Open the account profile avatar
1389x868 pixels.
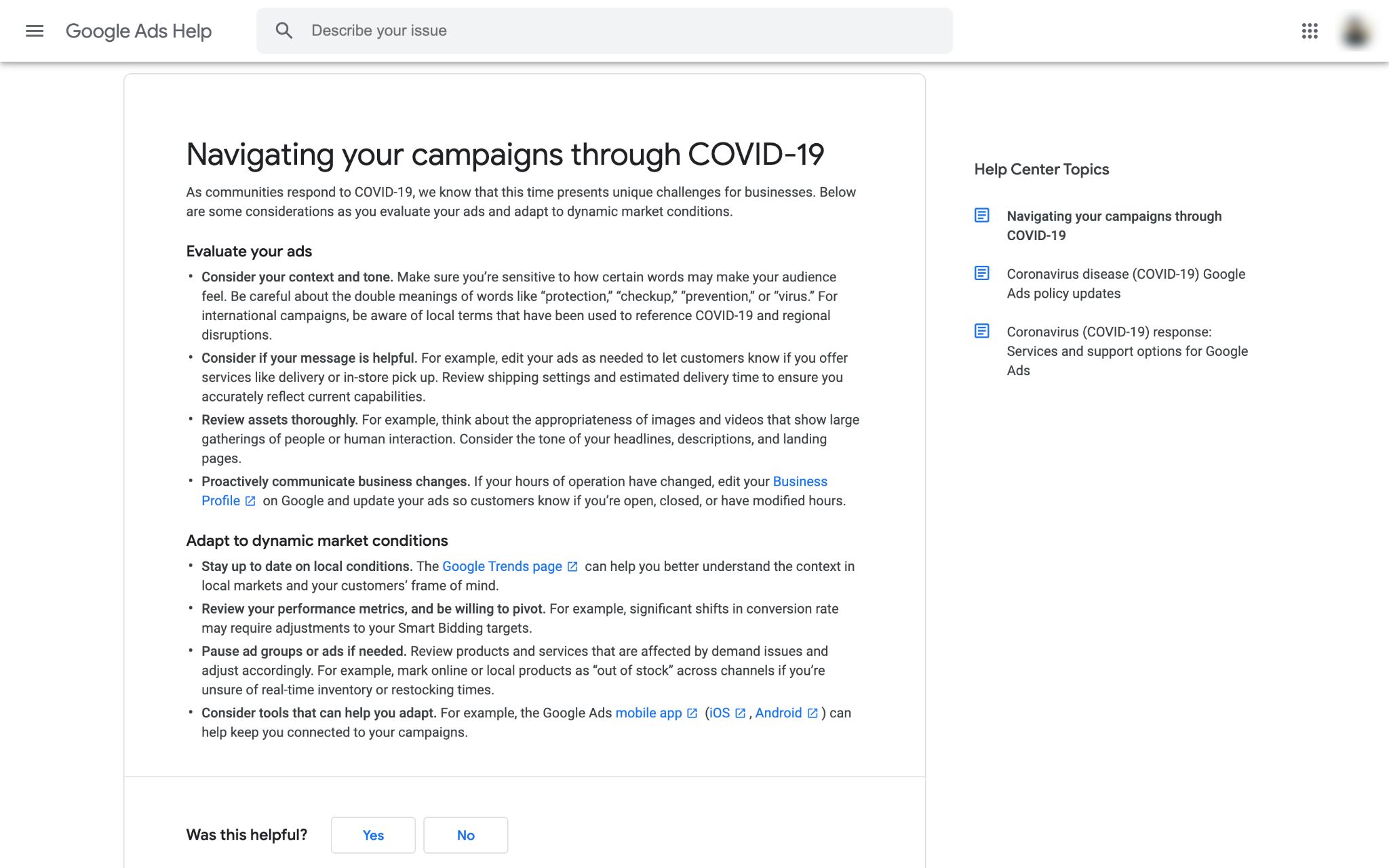coord(1355,31)
